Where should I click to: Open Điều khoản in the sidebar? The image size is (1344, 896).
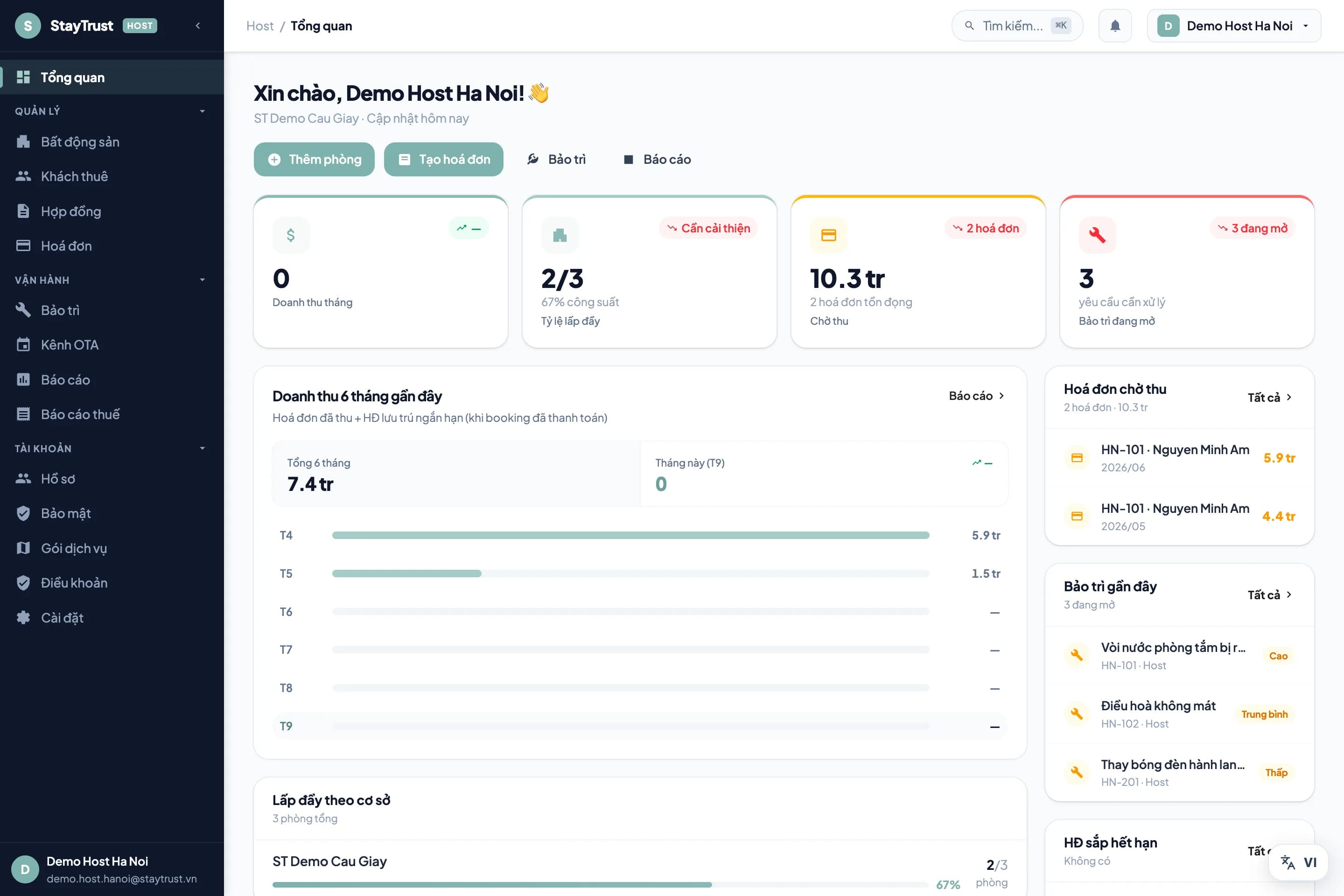[112, 583]
